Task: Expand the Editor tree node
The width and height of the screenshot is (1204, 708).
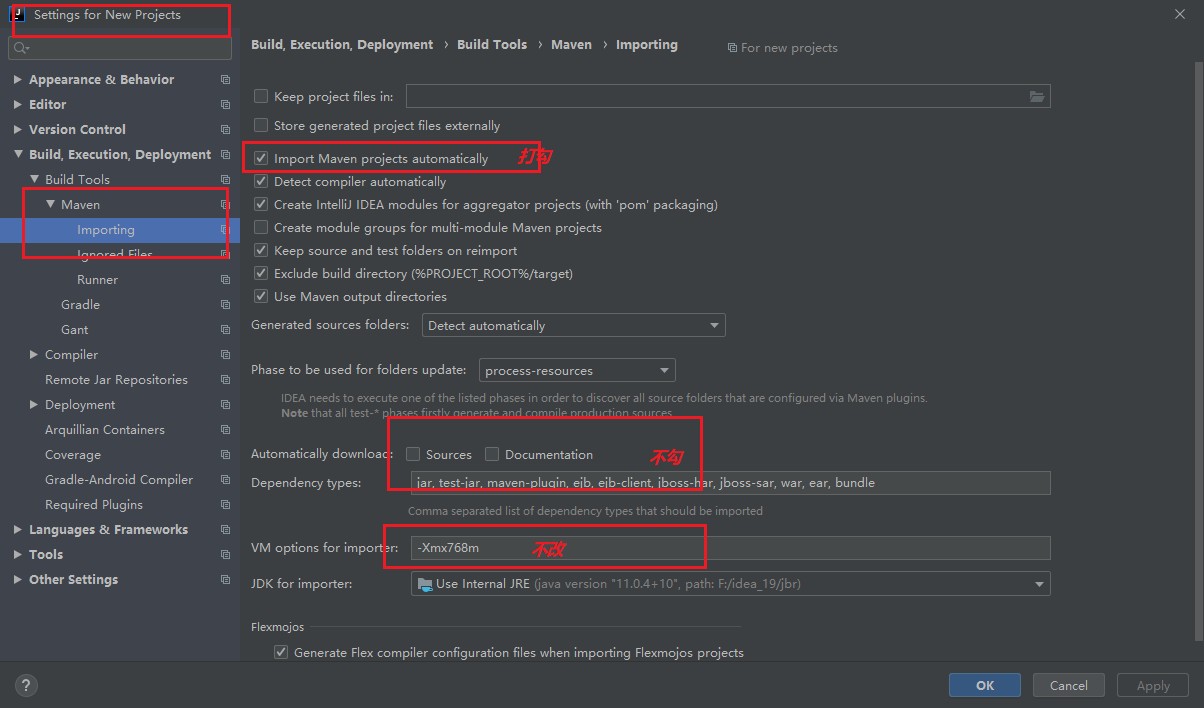Action: click(x=18, y=105)
